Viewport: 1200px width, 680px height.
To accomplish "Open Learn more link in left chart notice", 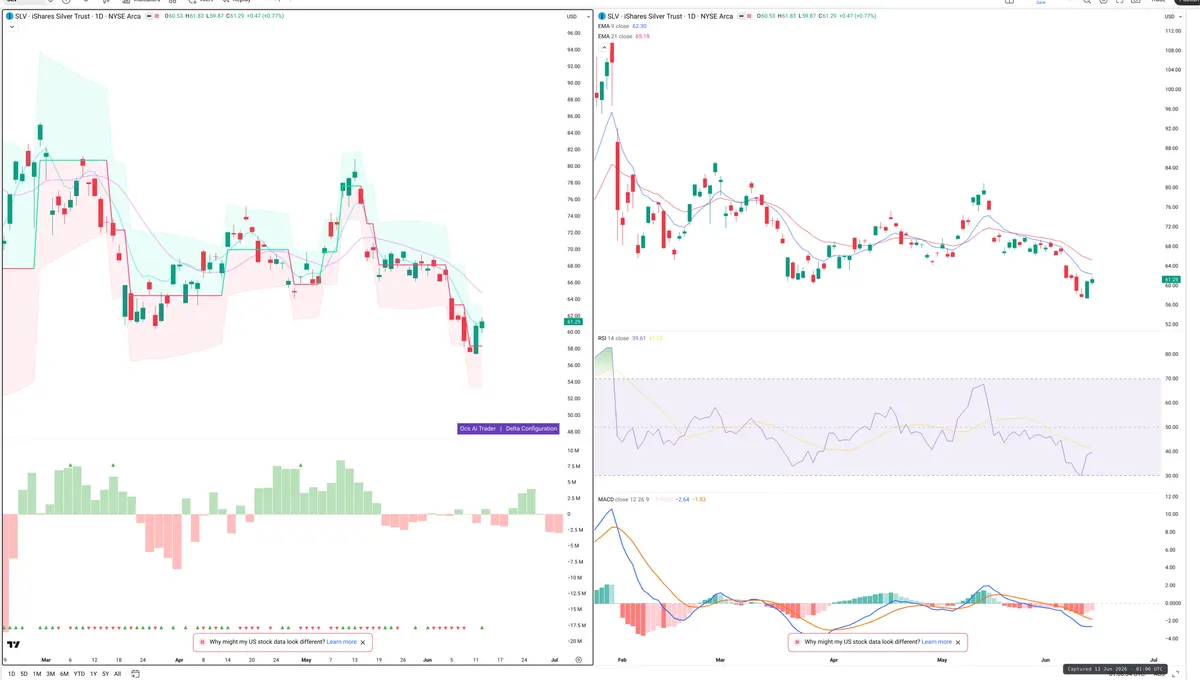I will pos(341,642).
